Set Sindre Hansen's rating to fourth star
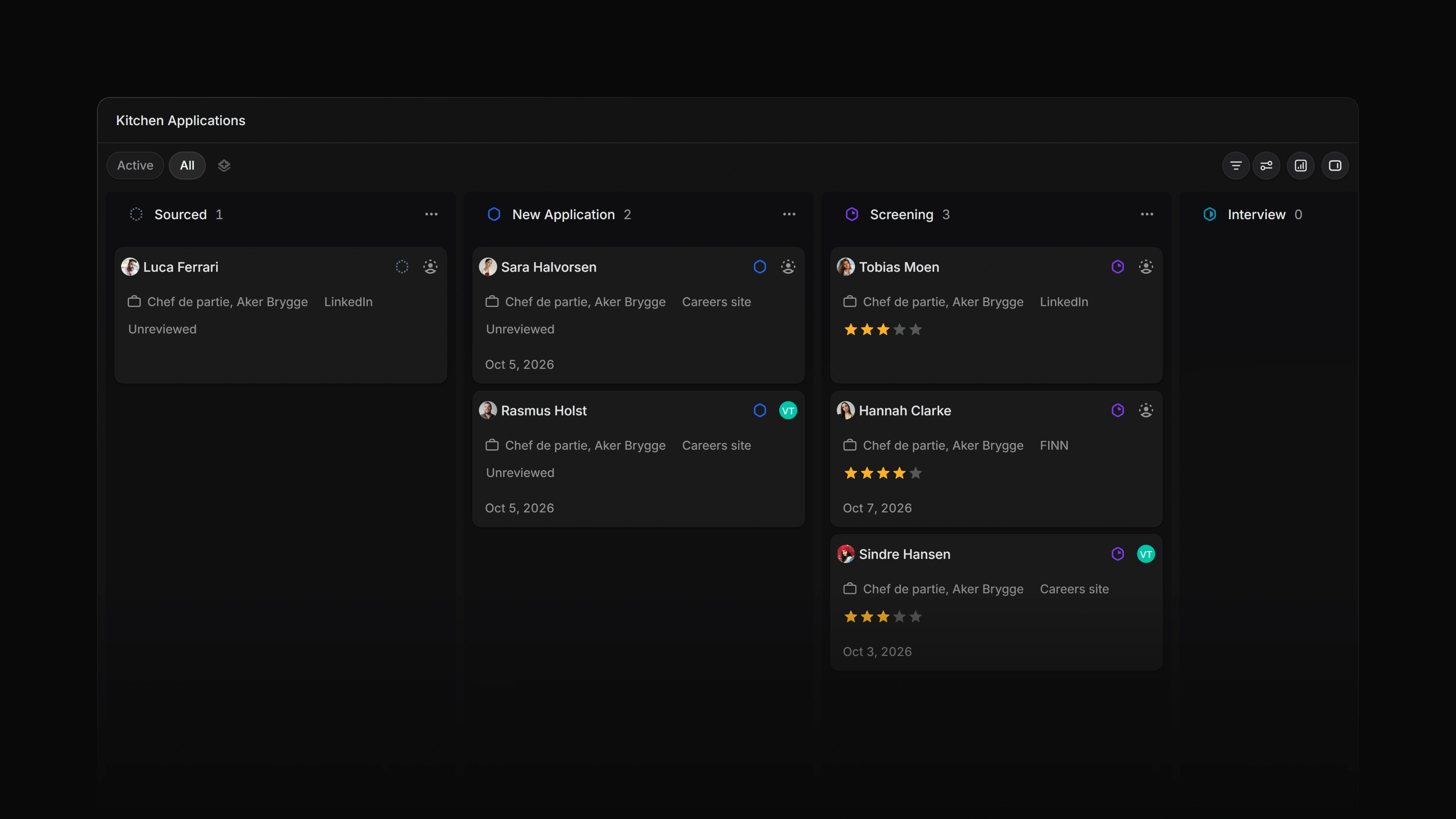 899,617
